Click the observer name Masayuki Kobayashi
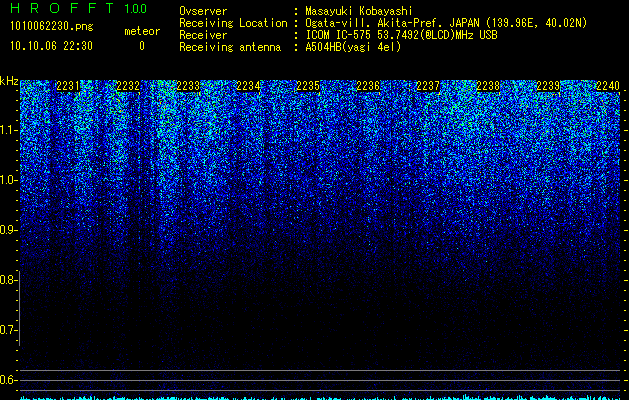 click(x=359, y=11)
